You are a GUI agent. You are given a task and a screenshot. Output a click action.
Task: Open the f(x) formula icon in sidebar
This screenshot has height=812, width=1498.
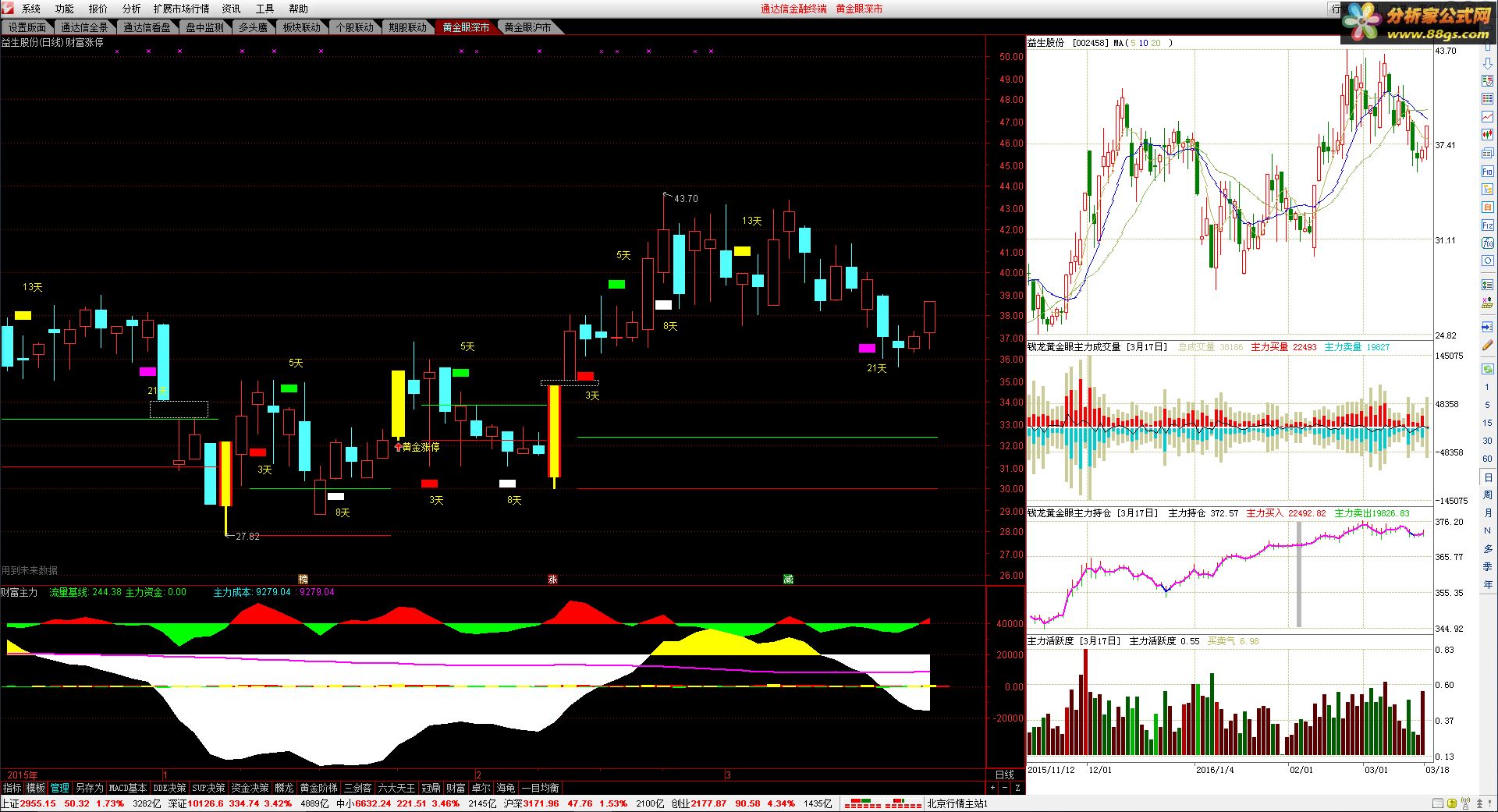click(1488, 243)
